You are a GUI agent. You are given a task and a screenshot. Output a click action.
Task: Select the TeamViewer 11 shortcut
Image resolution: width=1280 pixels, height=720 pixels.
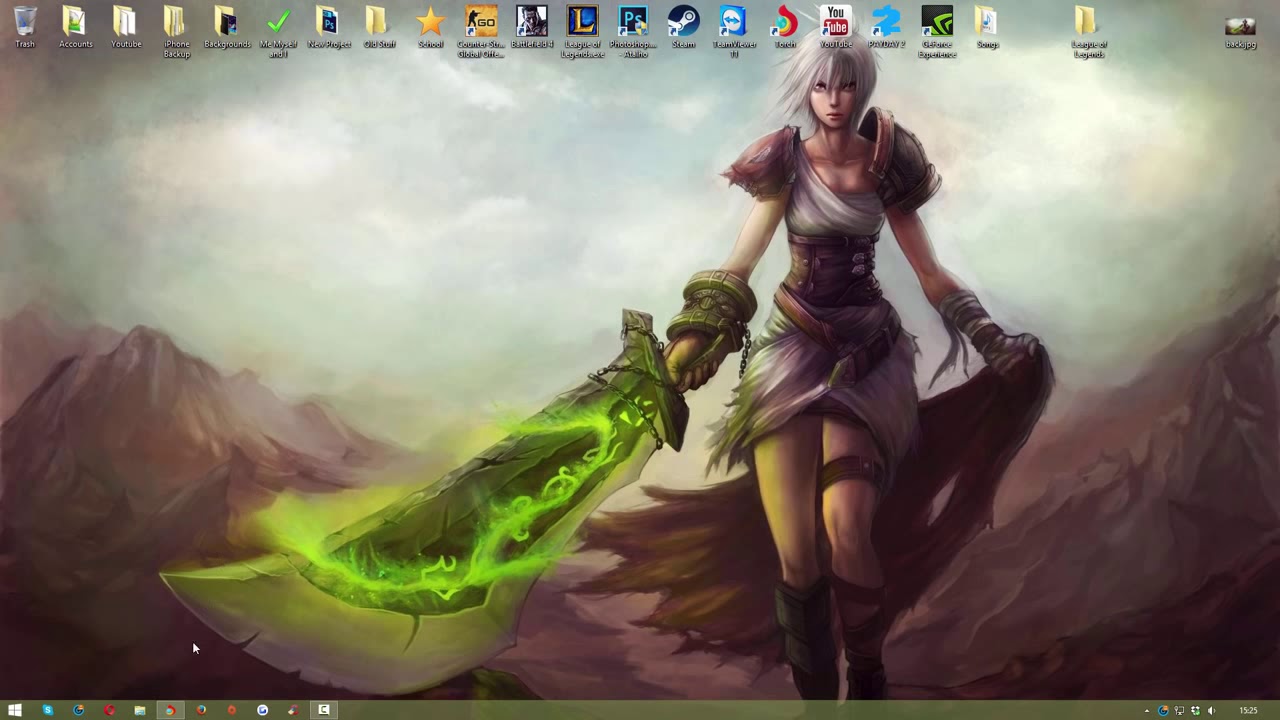[734, 31]
